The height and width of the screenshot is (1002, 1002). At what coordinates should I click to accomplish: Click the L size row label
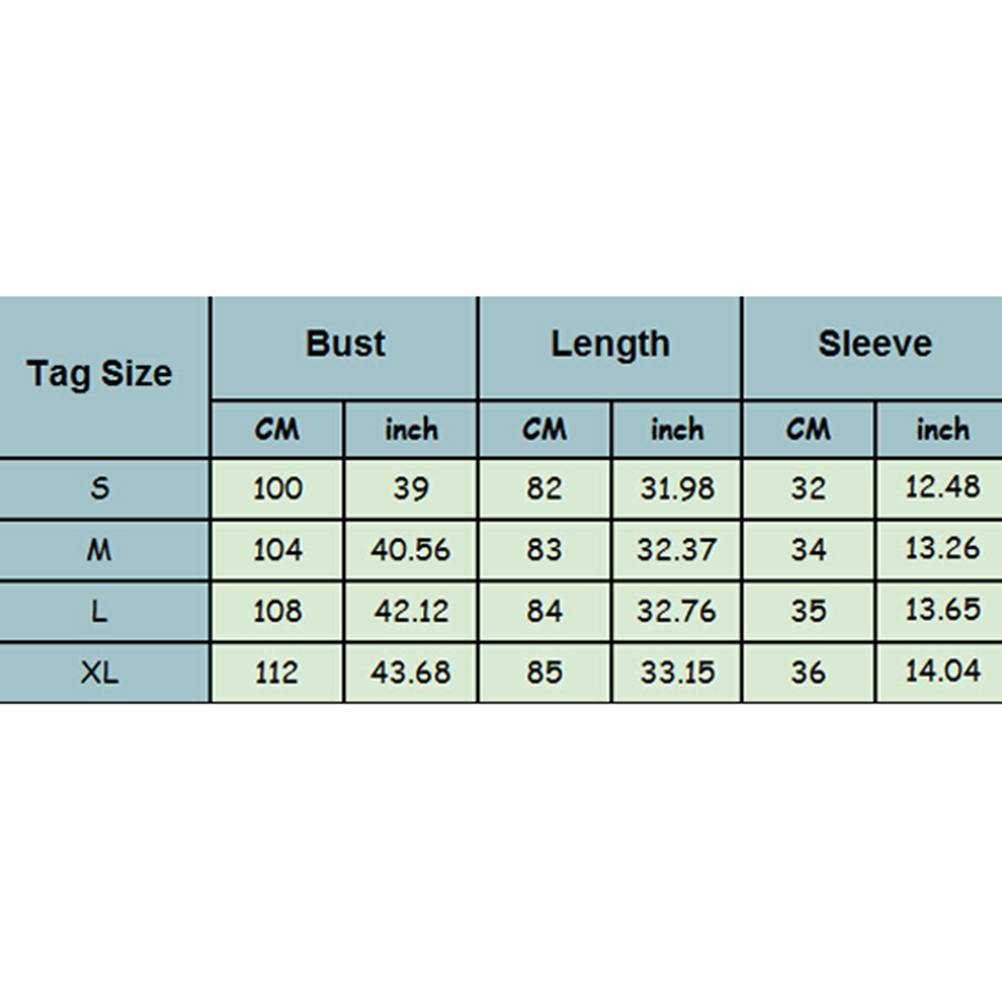pos(100,611)
